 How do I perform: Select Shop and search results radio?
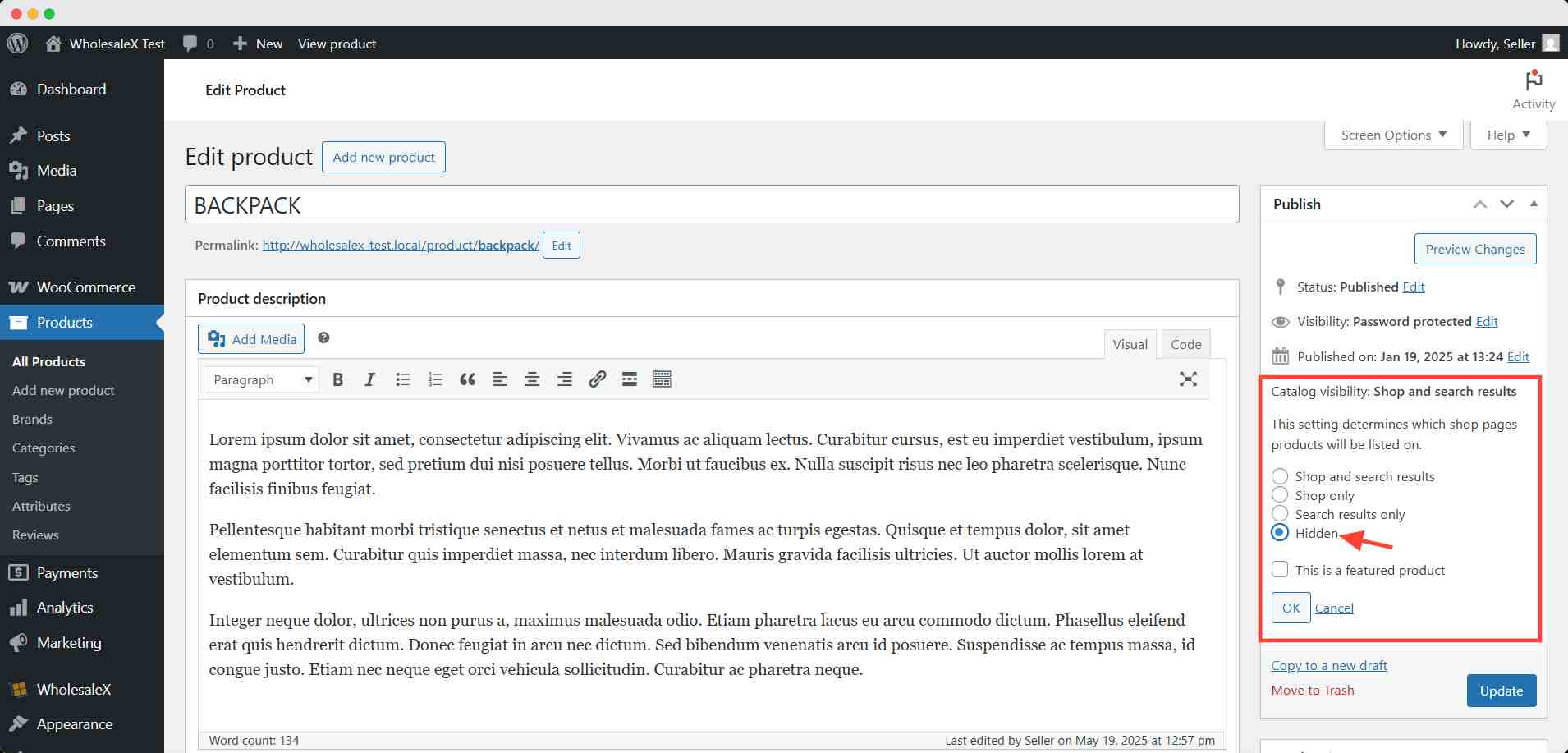tap(1279, 476)
